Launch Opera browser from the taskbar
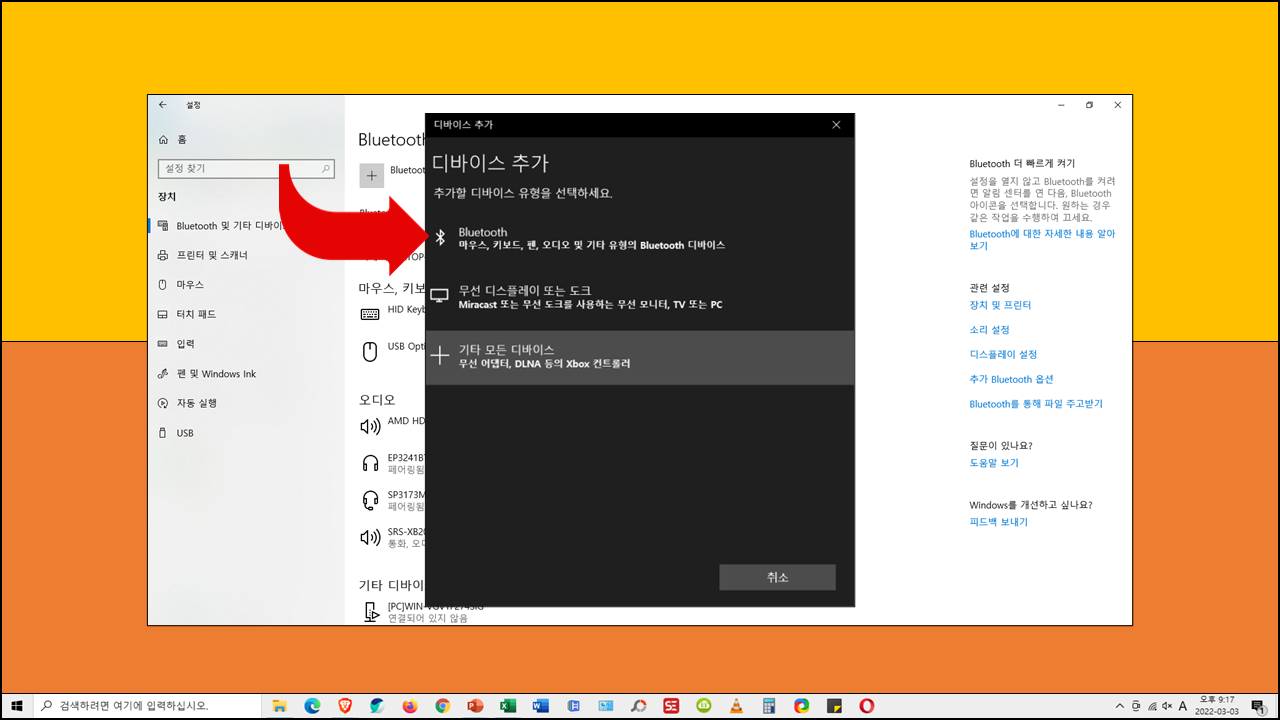The width and height of the screenshot is (1280, 720). pyautogui.click(x=866, y=706)
